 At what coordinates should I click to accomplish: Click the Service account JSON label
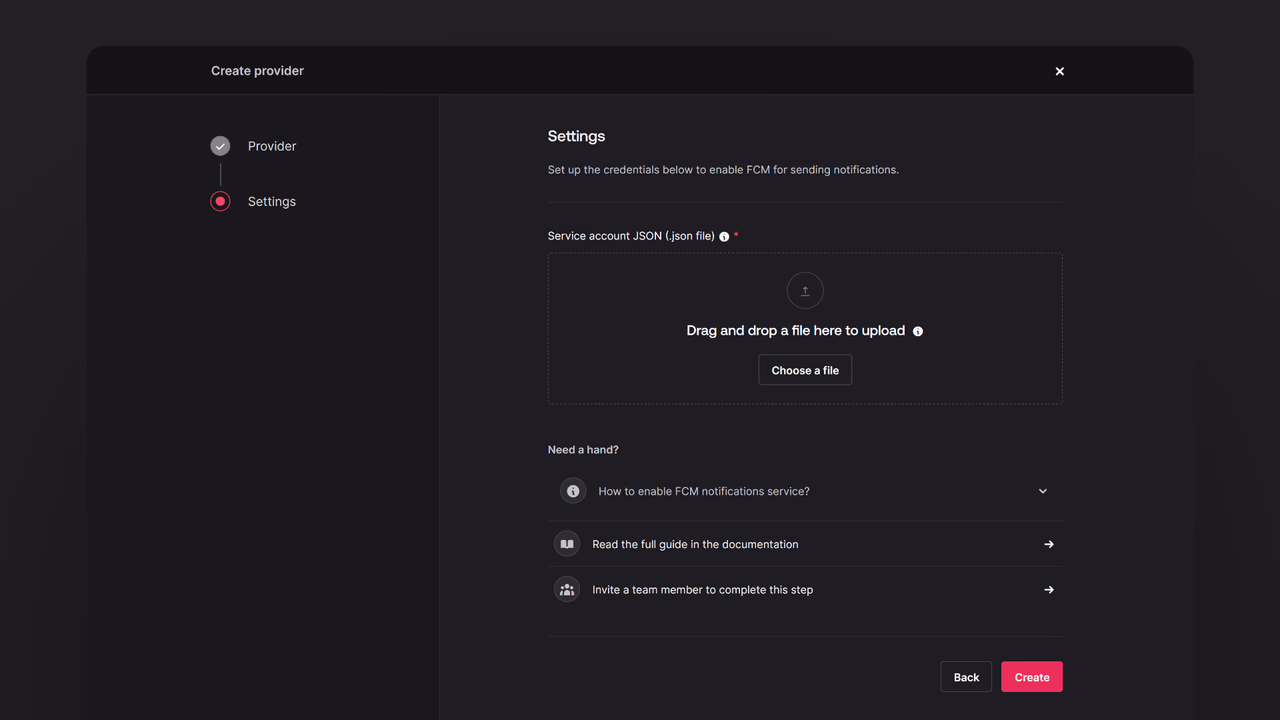click(631, 236)
